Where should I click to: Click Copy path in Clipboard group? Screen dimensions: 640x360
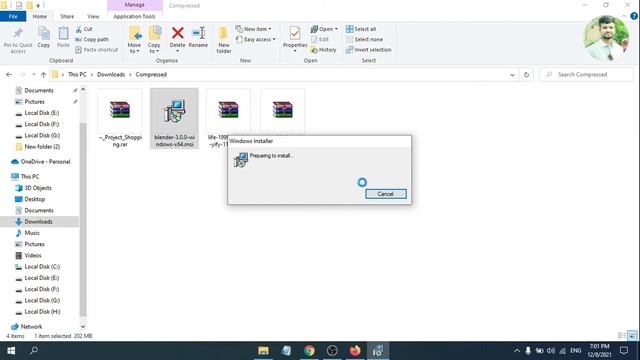pos(92,40)
